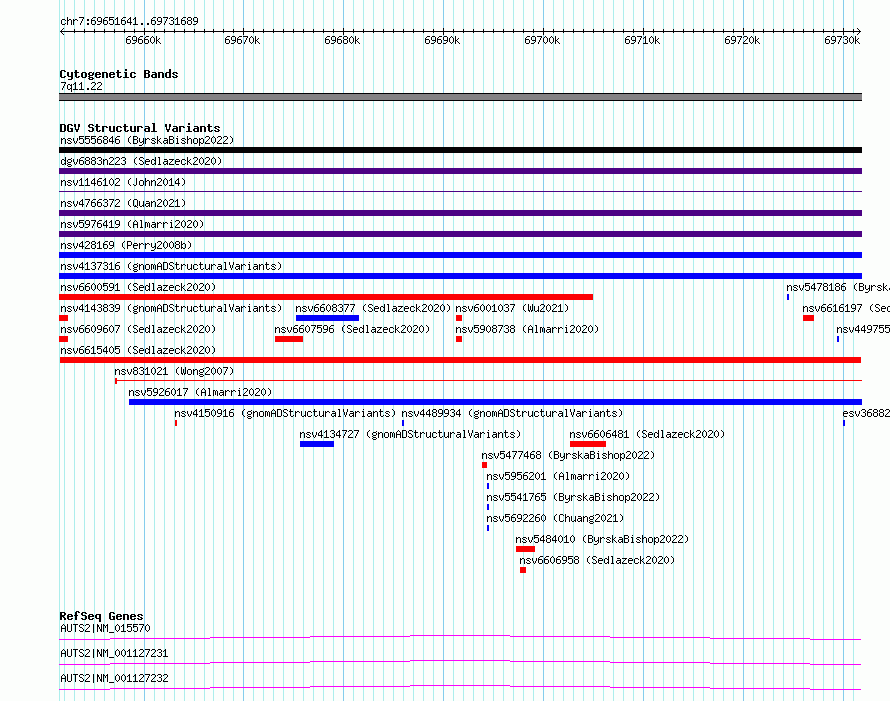Open nsv6606481 (Sedlazeck2020) label

647,434
